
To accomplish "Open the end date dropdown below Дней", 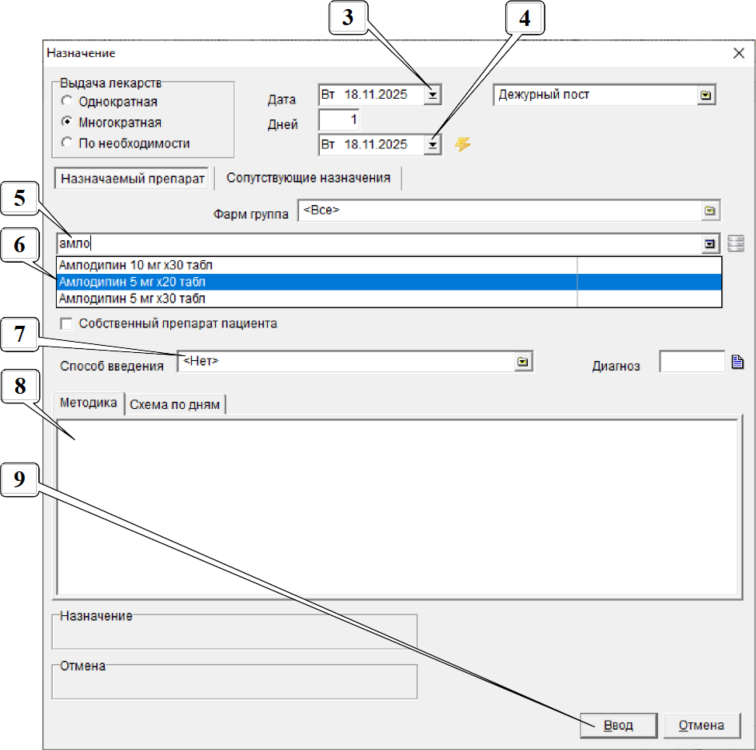I will click(432, 145).
